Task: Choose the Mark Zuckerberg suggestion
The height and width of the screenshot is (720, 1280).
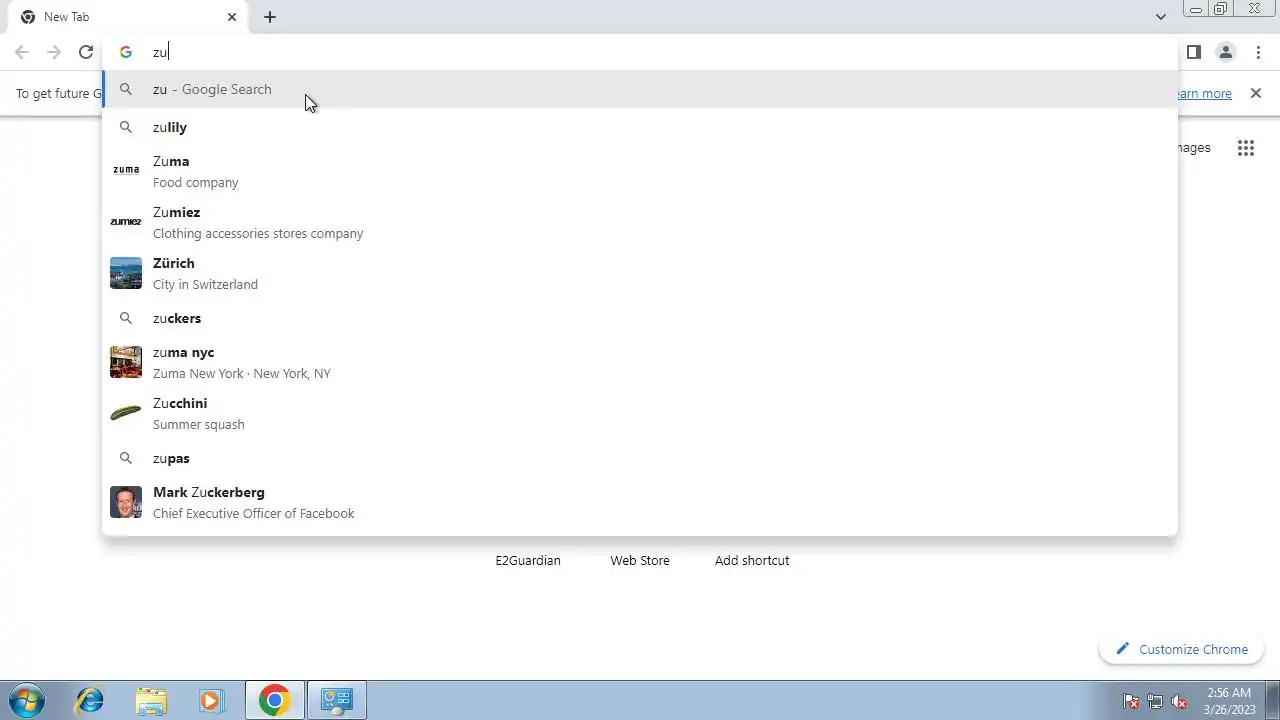Action: 640,502
